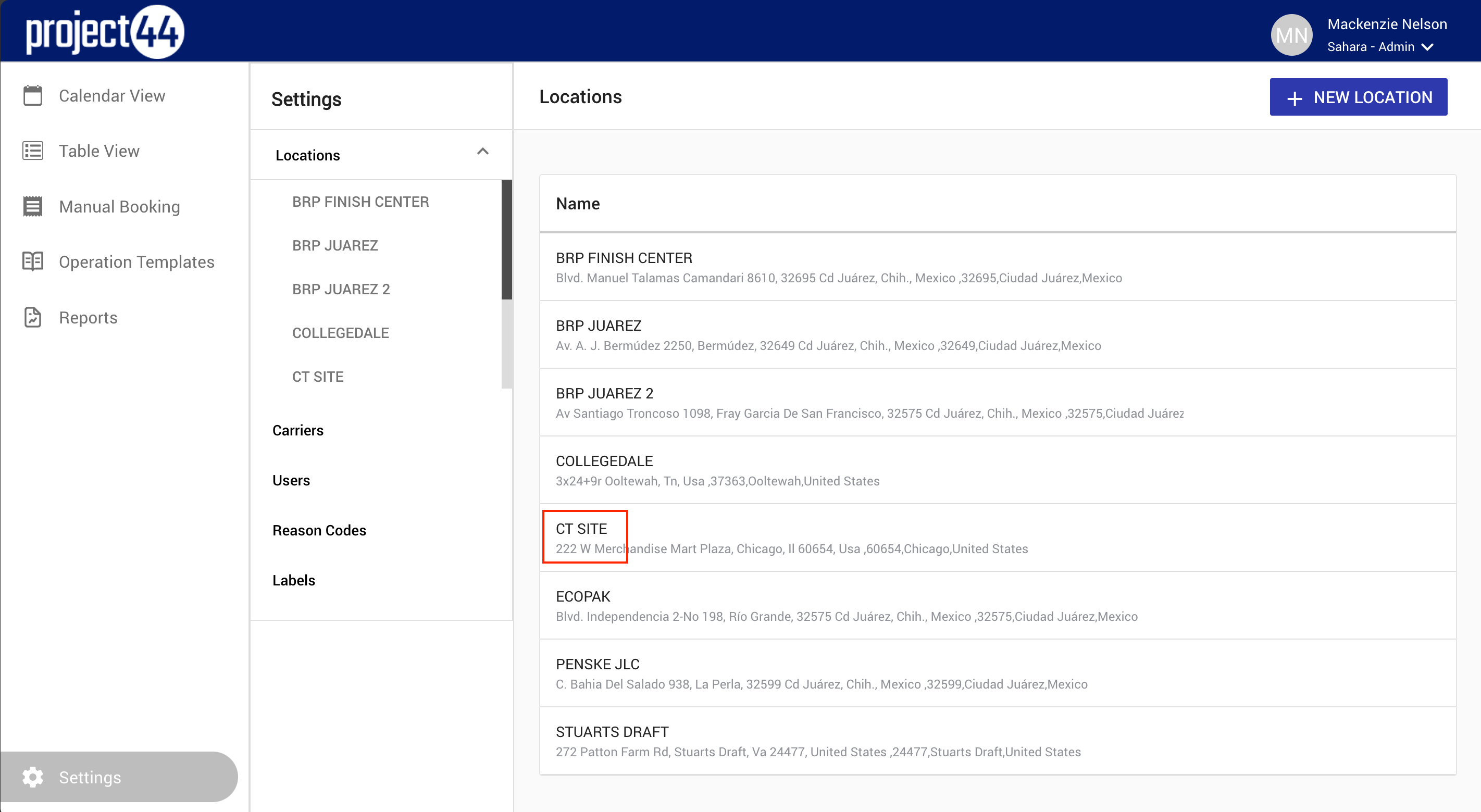This screenshot has width=1481, height=812.
Task: Click the Name column header
Action: pos(577,204)
